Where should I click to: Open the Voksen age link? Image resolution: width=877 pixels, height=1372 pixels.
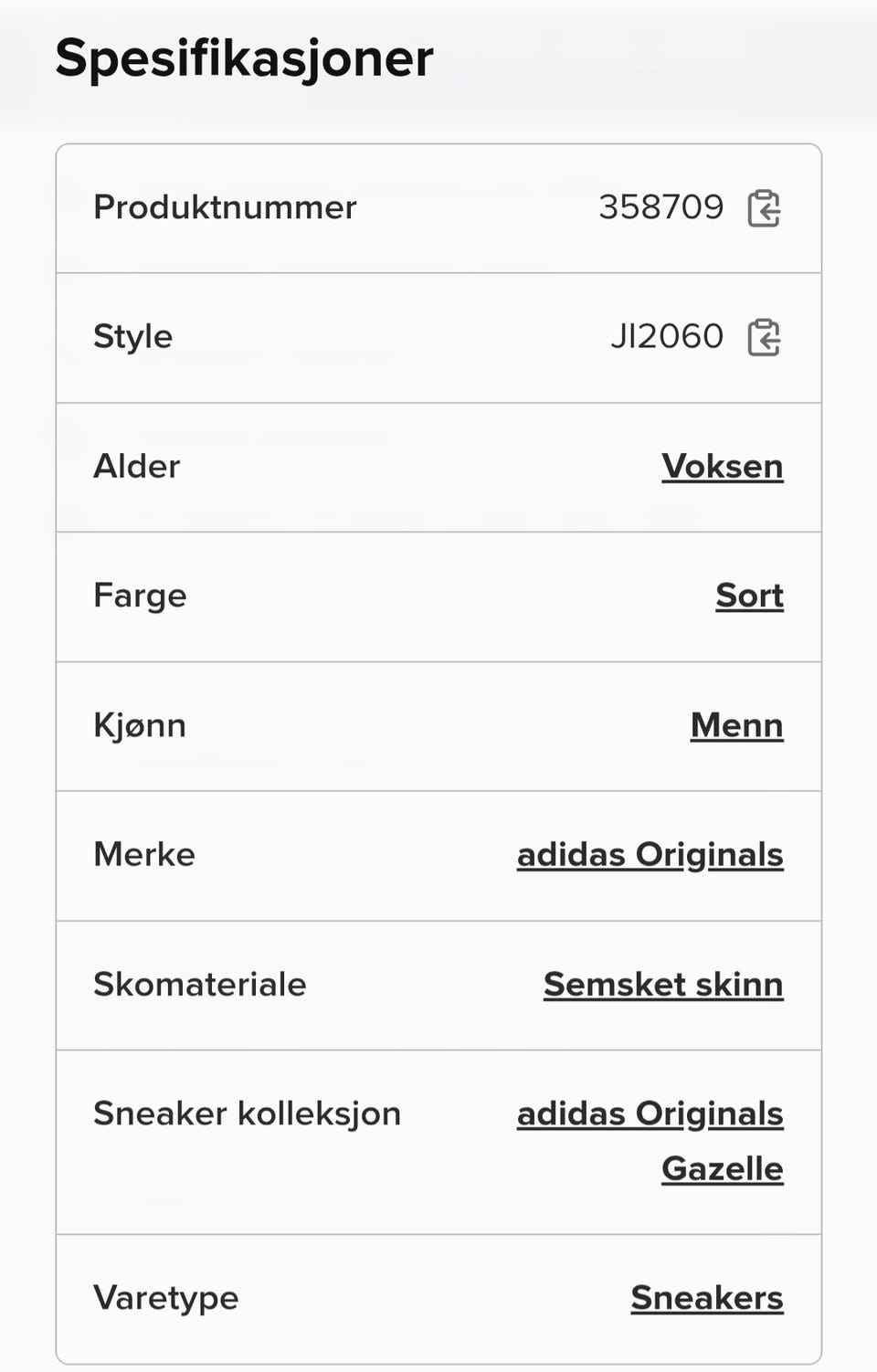[x=722, y=467]
